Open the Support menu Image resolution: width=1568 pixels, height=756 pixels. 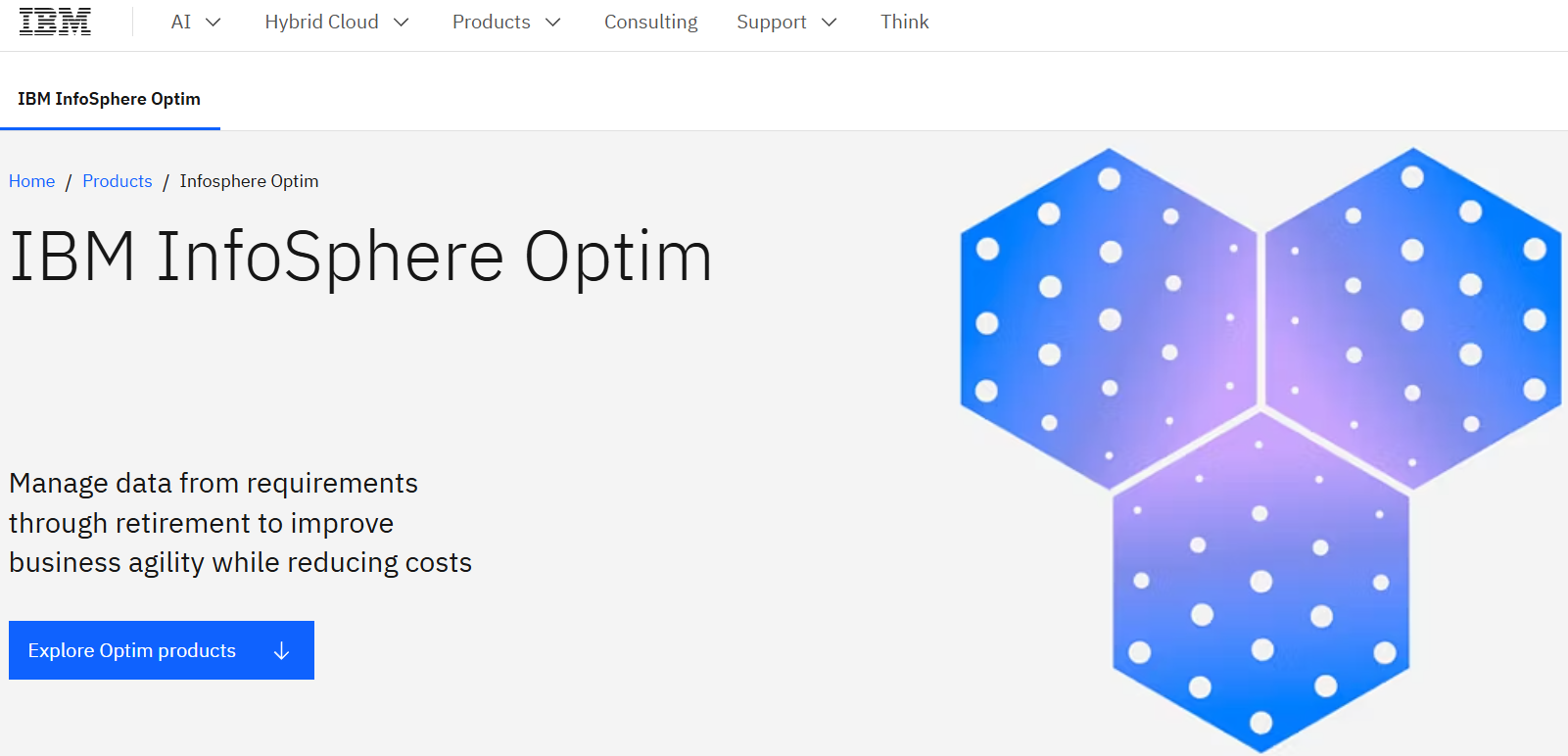(x=786, y=22)
